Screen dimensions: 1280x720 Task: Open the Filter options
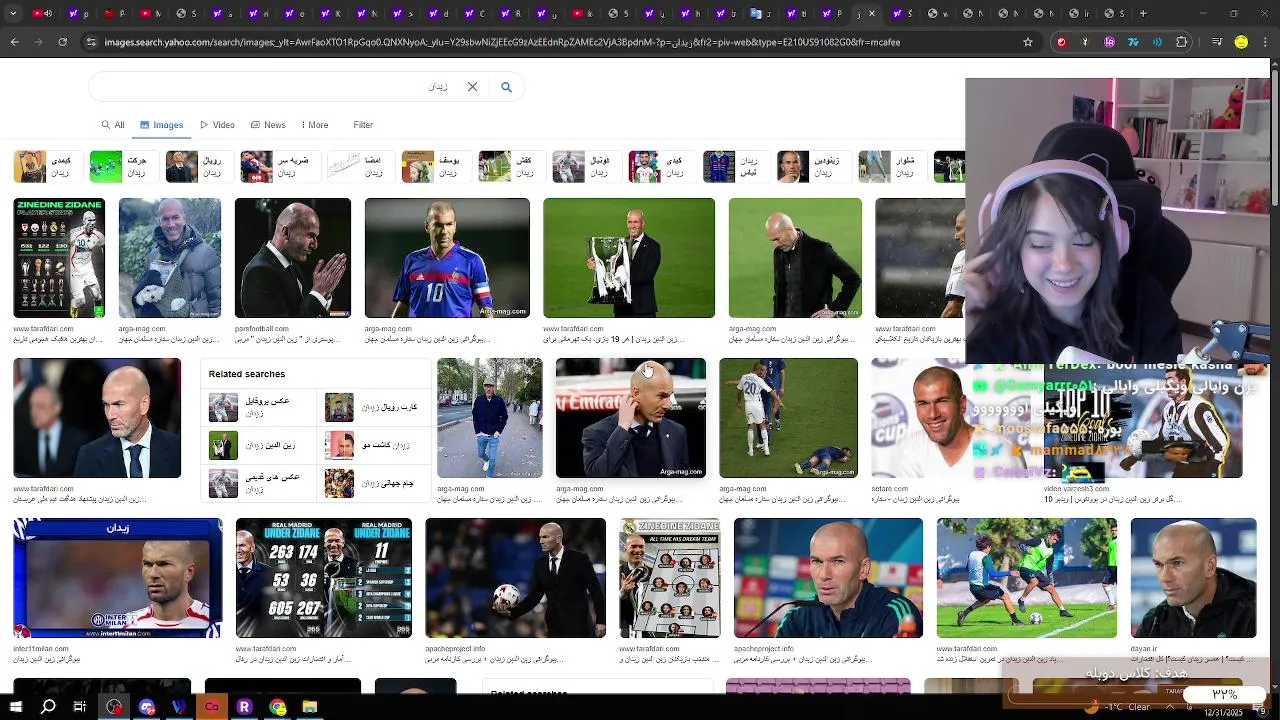tap(363, 125)
